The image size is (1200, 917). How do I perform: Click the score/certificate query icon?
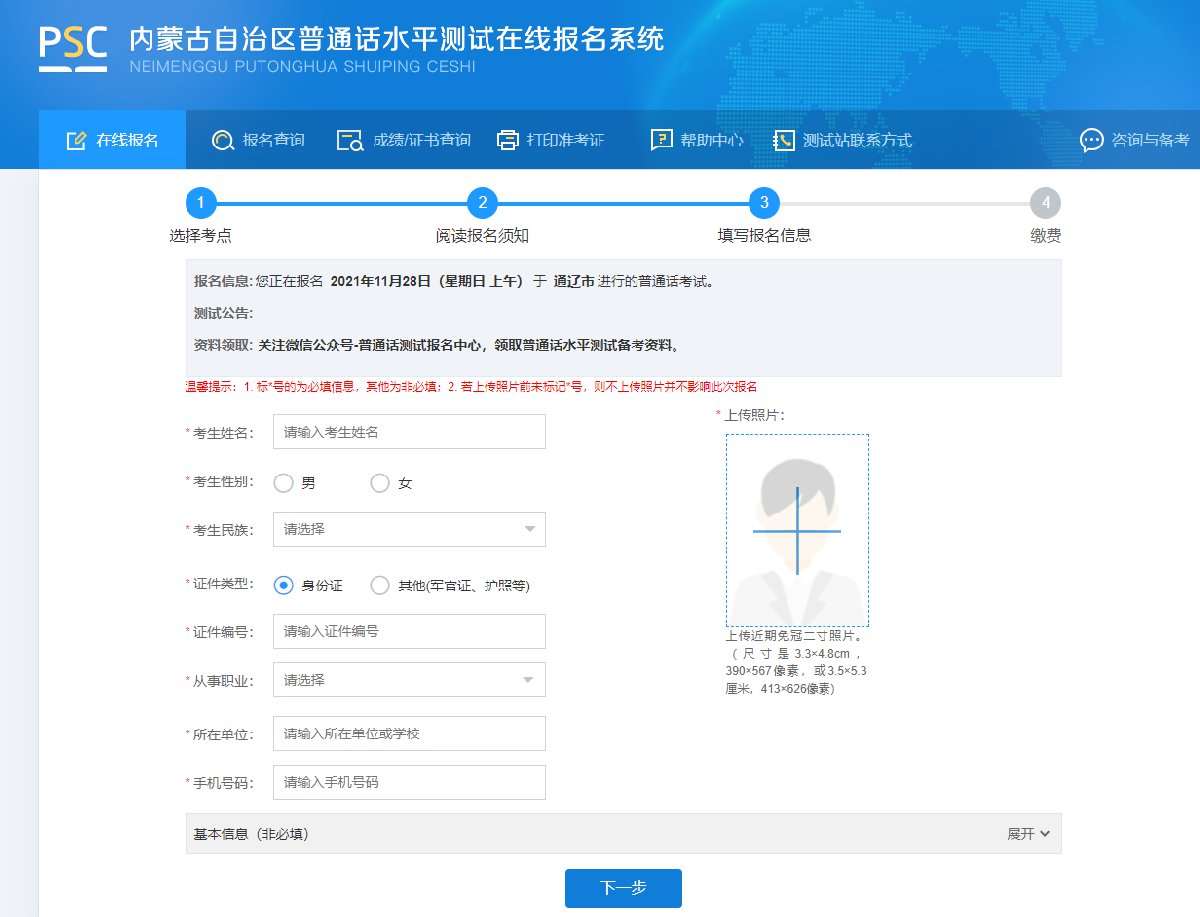click(x=350, y=140)
